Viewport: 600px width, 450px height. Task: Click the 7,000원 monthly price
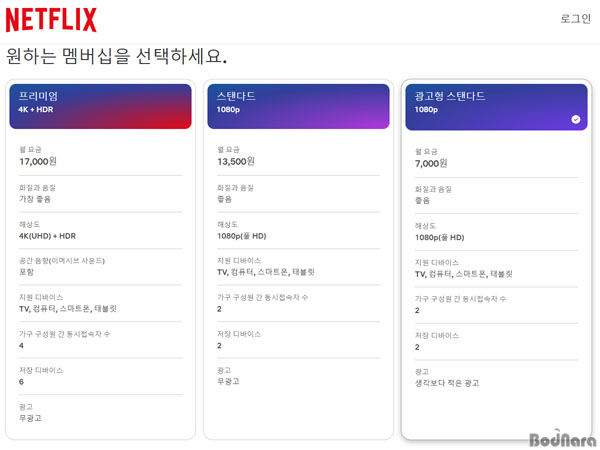coord(431,163)
